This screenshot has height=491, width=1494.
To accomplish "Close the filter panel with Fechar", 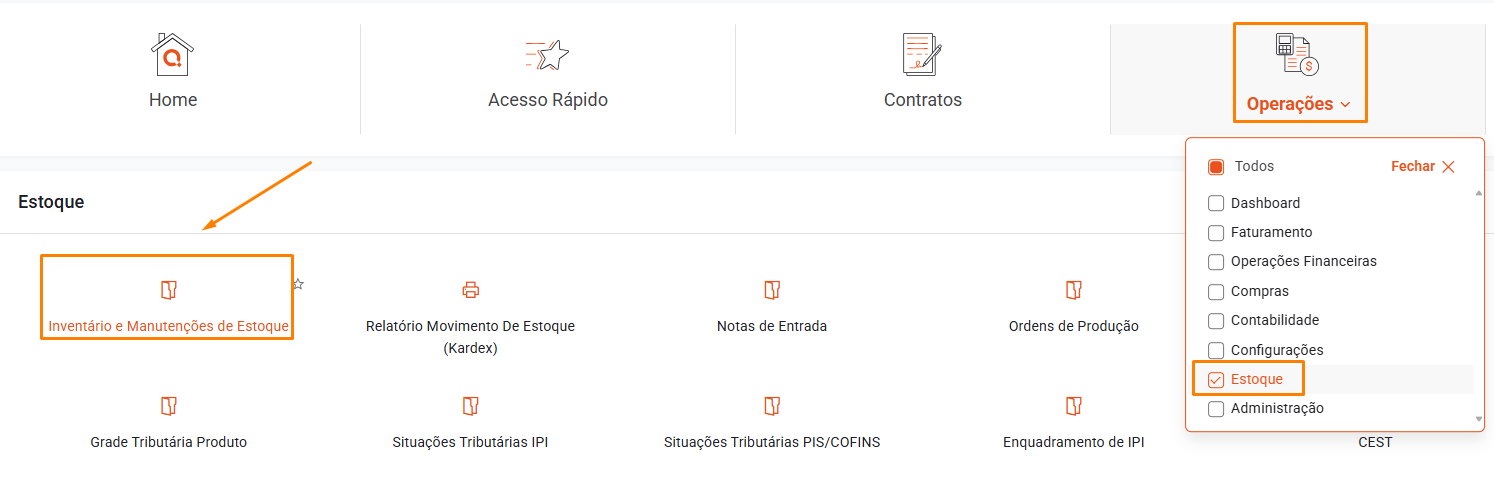I will (x=1422, y=167).
